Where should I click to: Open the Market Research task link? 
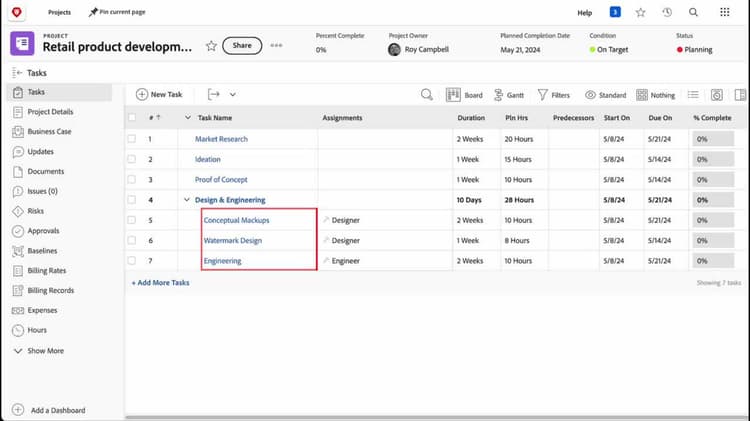coord(221,139)
